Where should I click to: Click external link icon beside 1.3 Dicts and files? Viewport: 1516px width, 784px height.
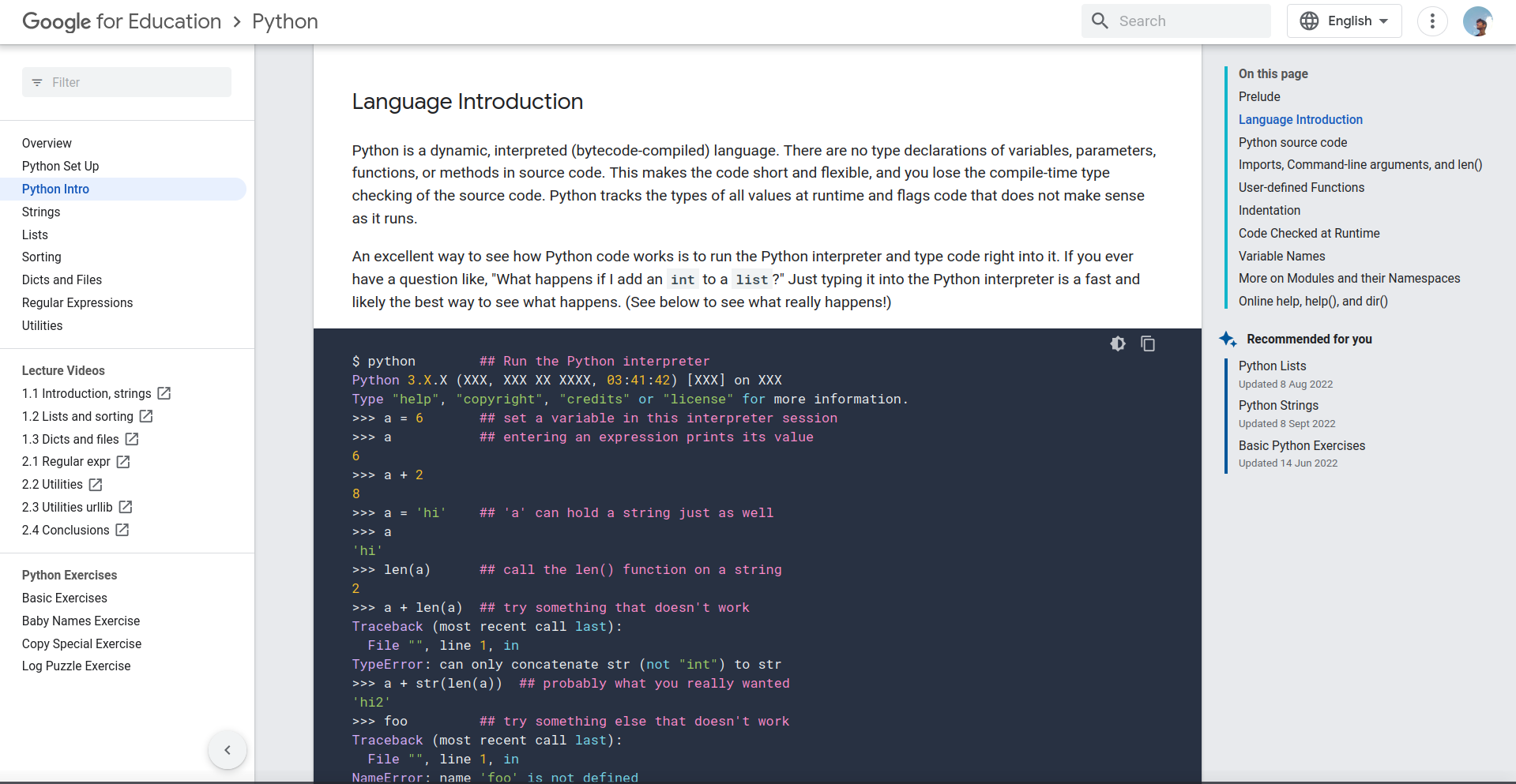point(132,439)
